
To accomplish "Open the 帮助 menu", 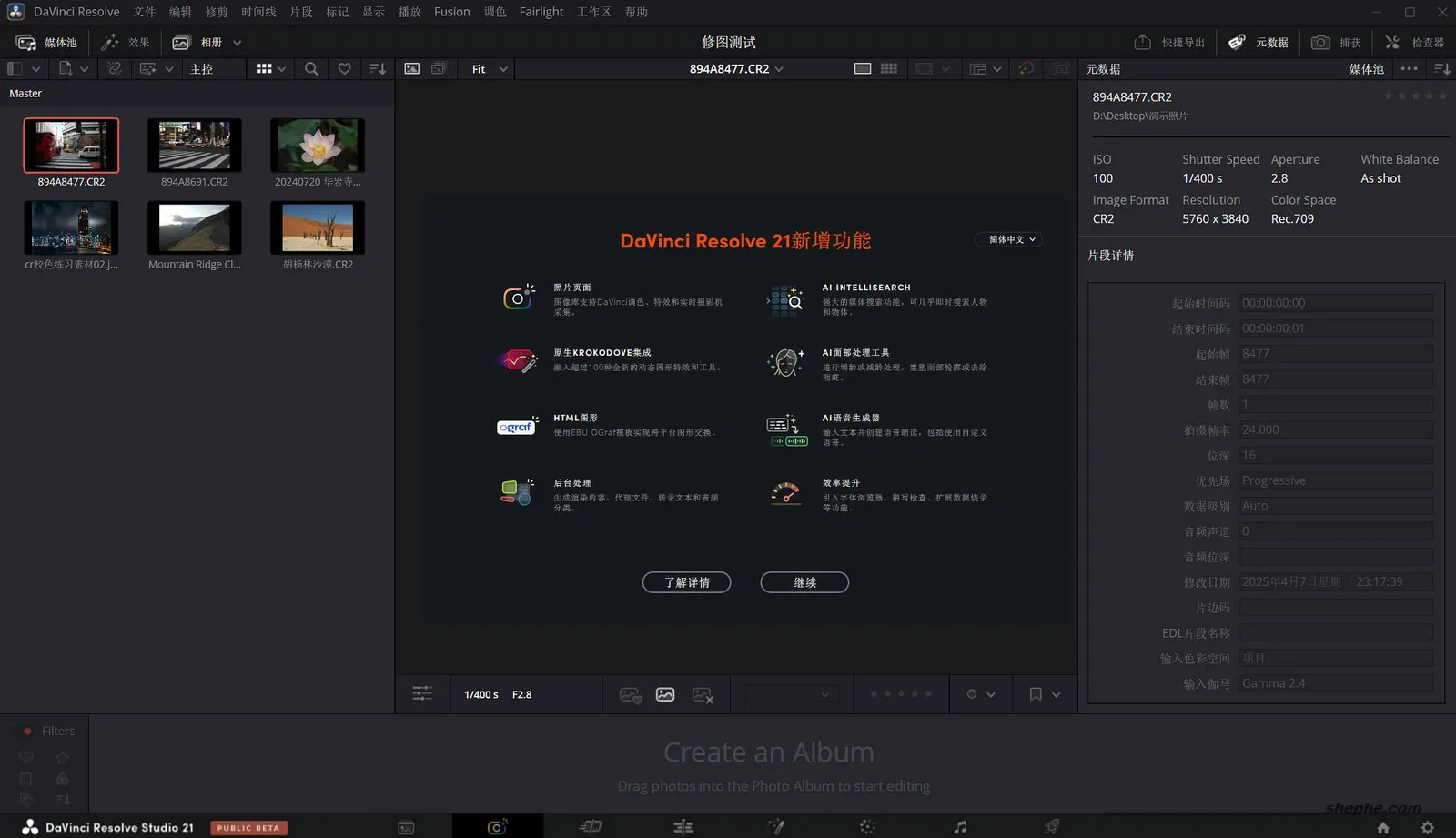I will (636, 12).
